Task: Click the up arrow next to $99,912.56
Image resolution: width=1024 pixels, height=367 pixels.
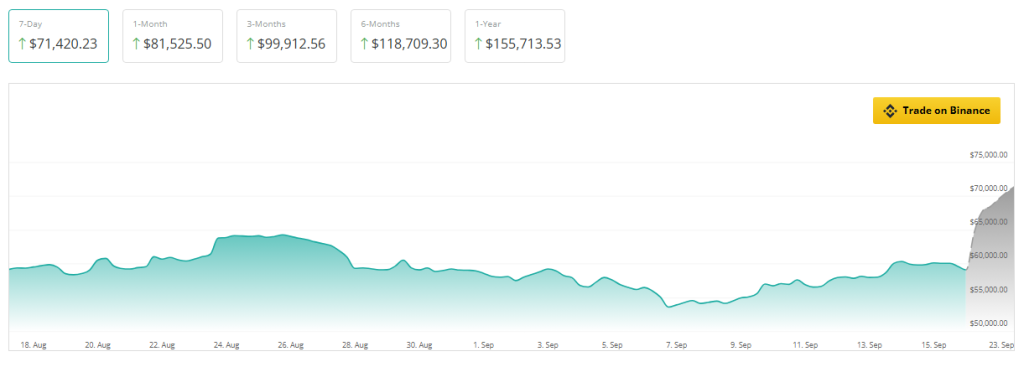Action: (250, 44)
